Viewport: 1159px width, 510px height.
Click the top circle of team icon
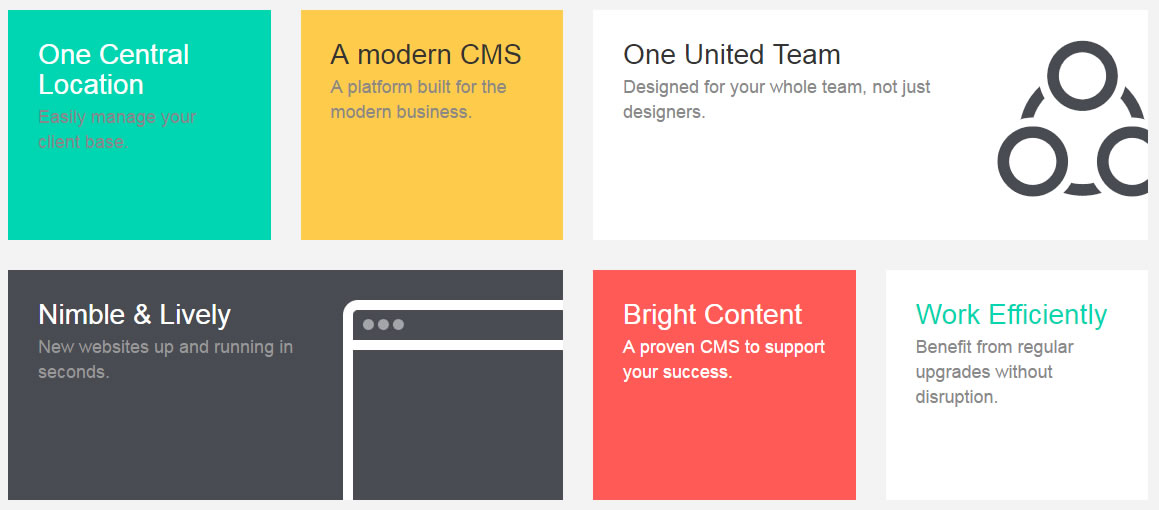tap(1082, 75)
